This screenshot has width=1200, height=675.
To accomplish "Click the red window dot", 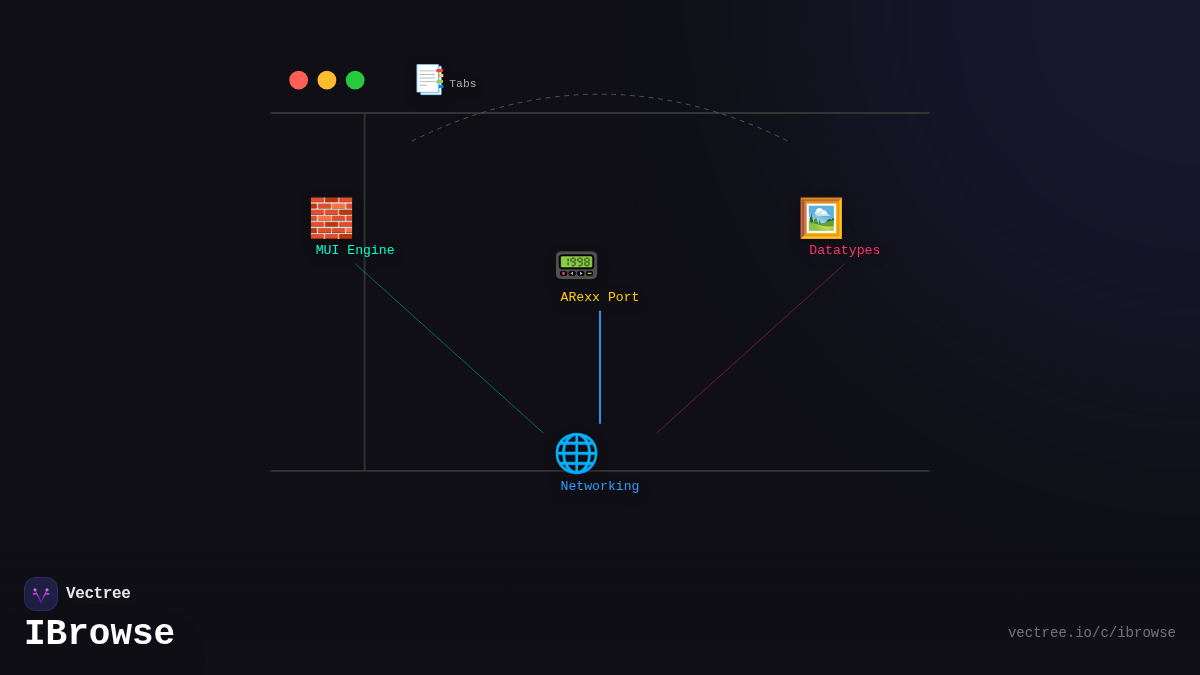I will click(299, 80).
